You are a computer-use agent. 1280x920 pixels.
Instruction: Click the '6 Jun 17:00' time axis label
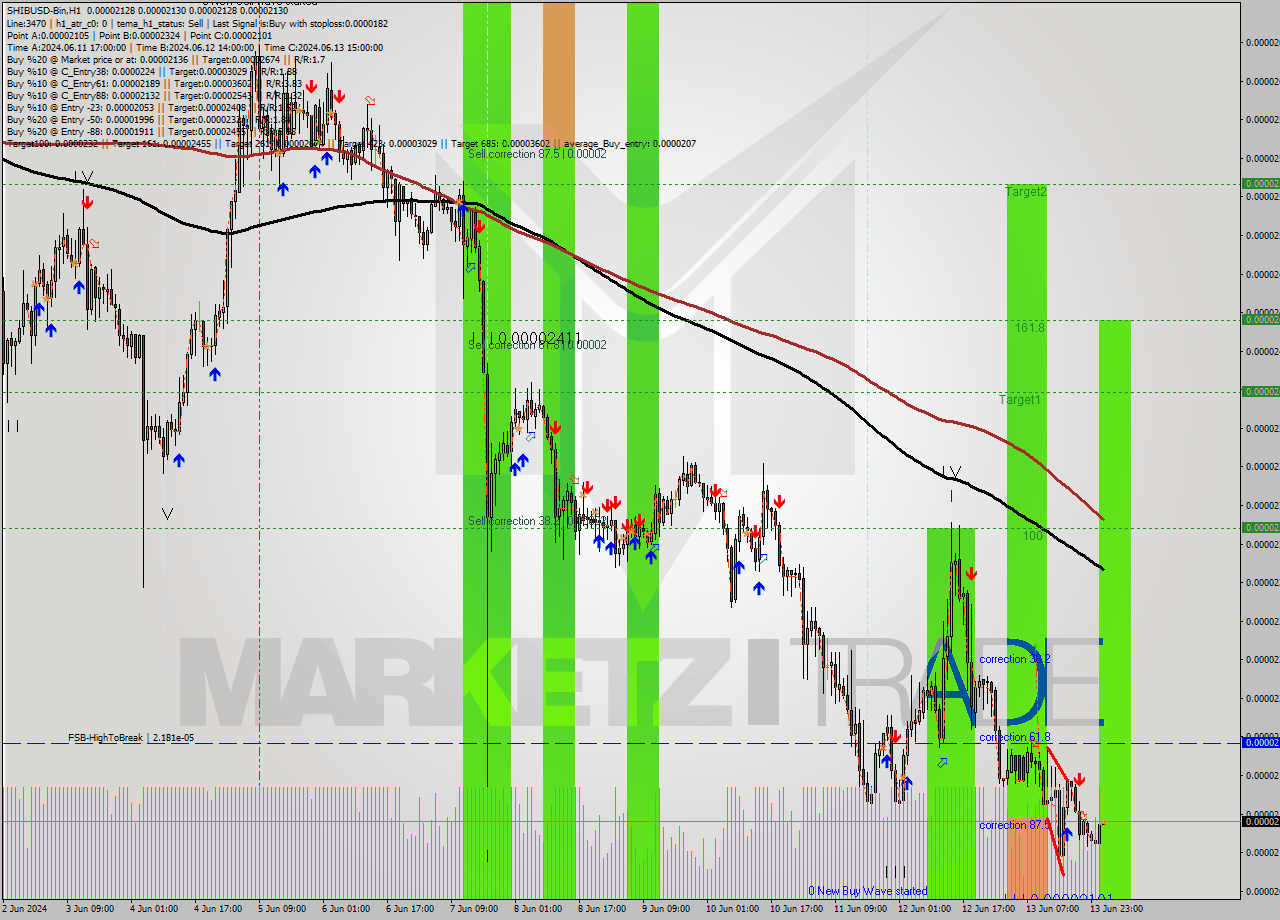pyautogui.click(x=410, y=909)
